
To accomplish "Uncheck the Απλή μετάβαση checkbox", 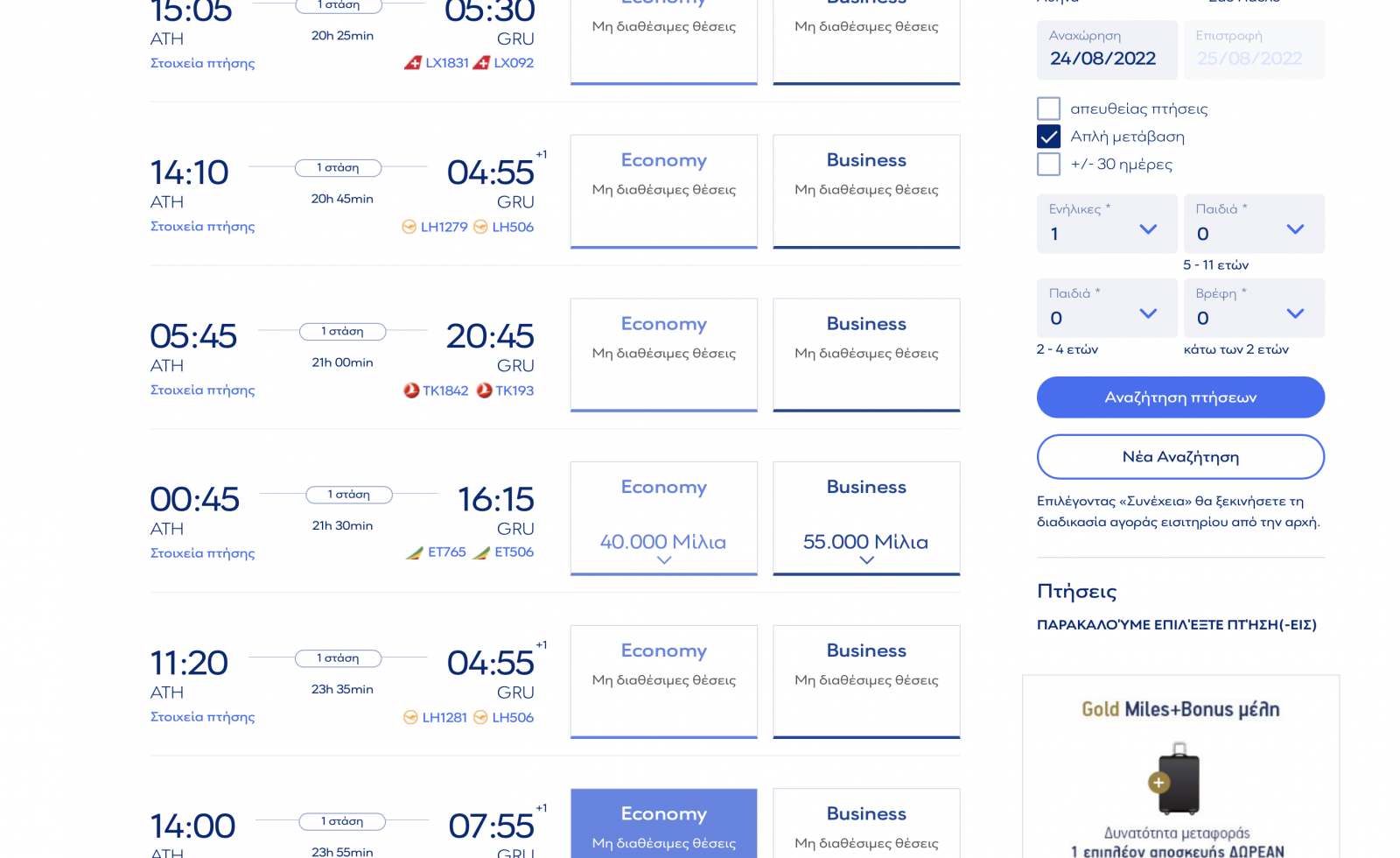I will tap(1048, 137).
